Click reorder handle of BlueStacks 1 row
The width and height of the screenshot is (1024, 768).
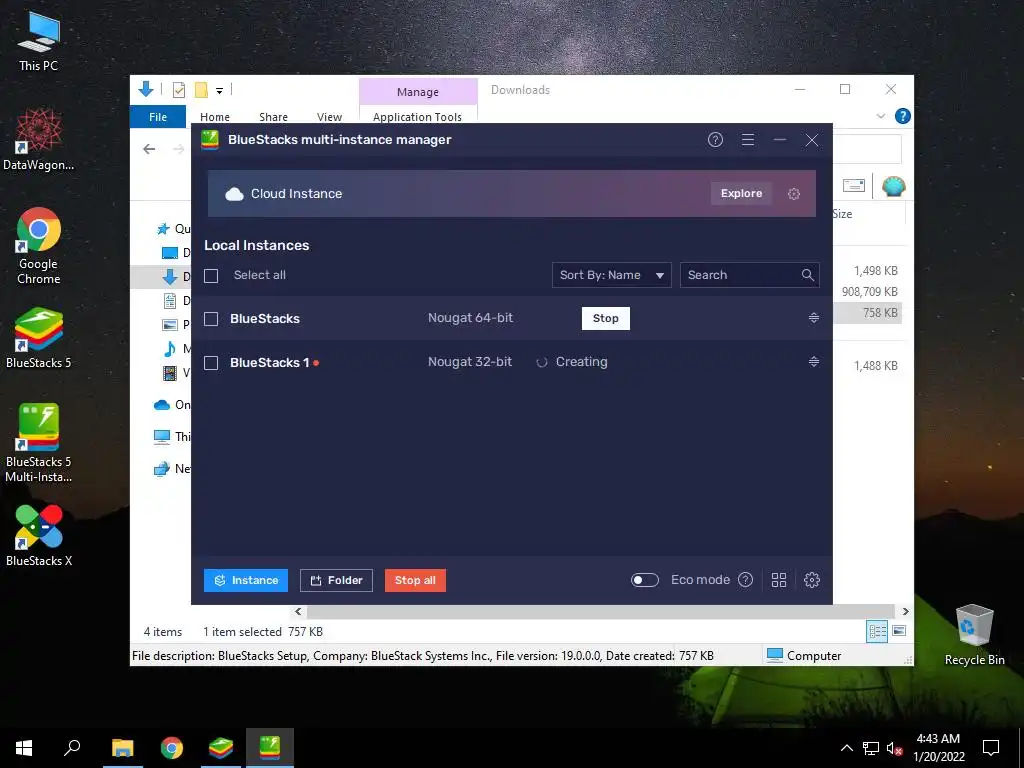click(x=814, y=362)
